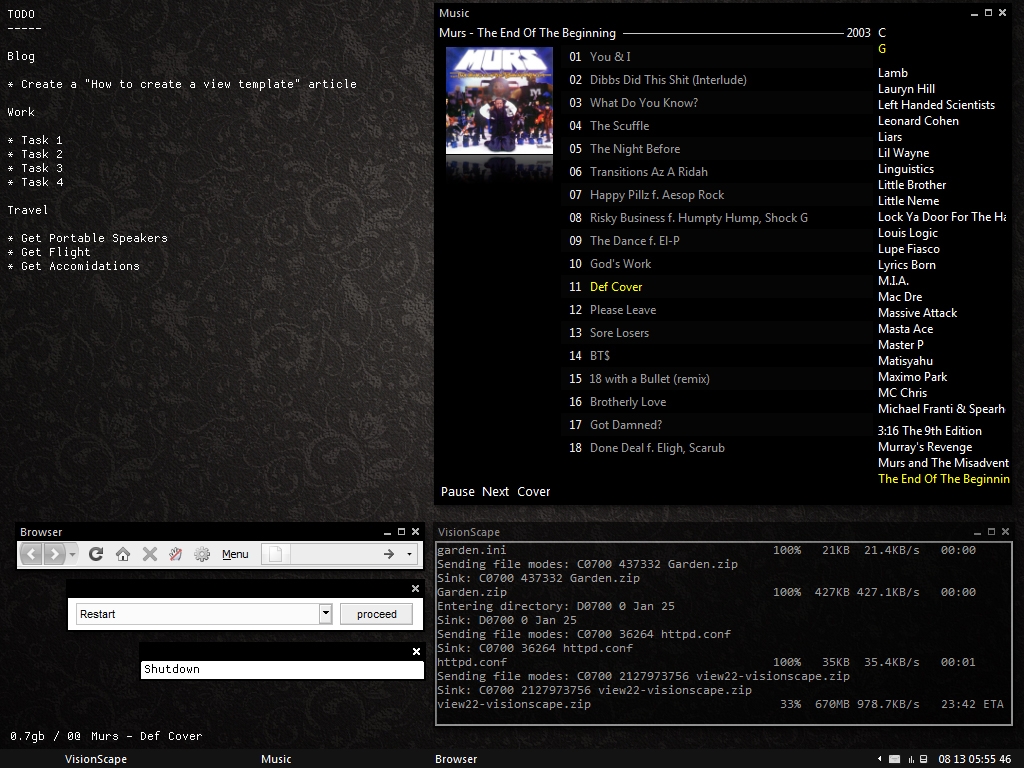
Task: Click the now playing text Murs - Def Cover
Action: tap(146, 736)
